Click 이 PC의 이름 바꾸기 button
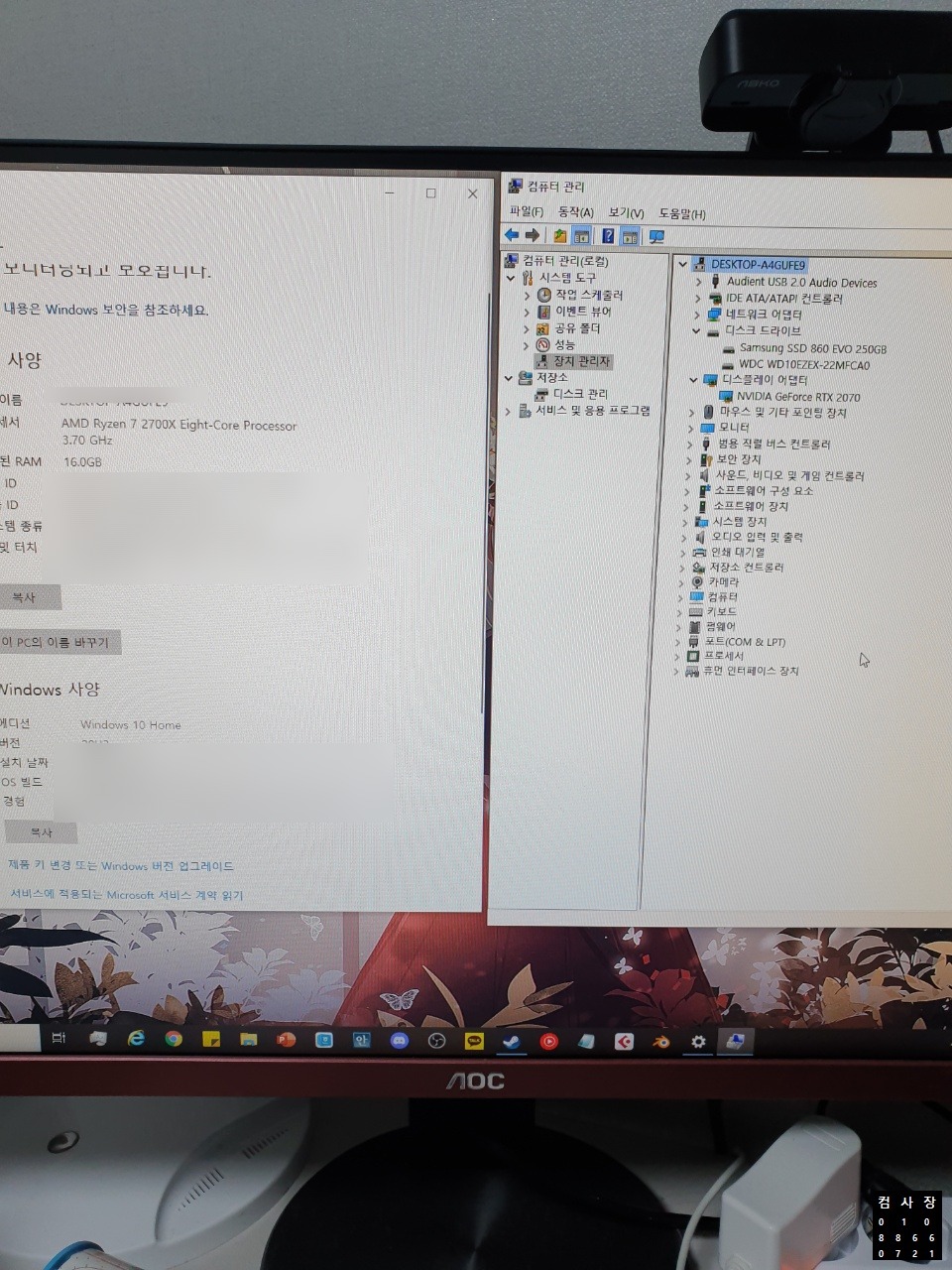This screenshot has height=1270, width=952. [59, 642]
